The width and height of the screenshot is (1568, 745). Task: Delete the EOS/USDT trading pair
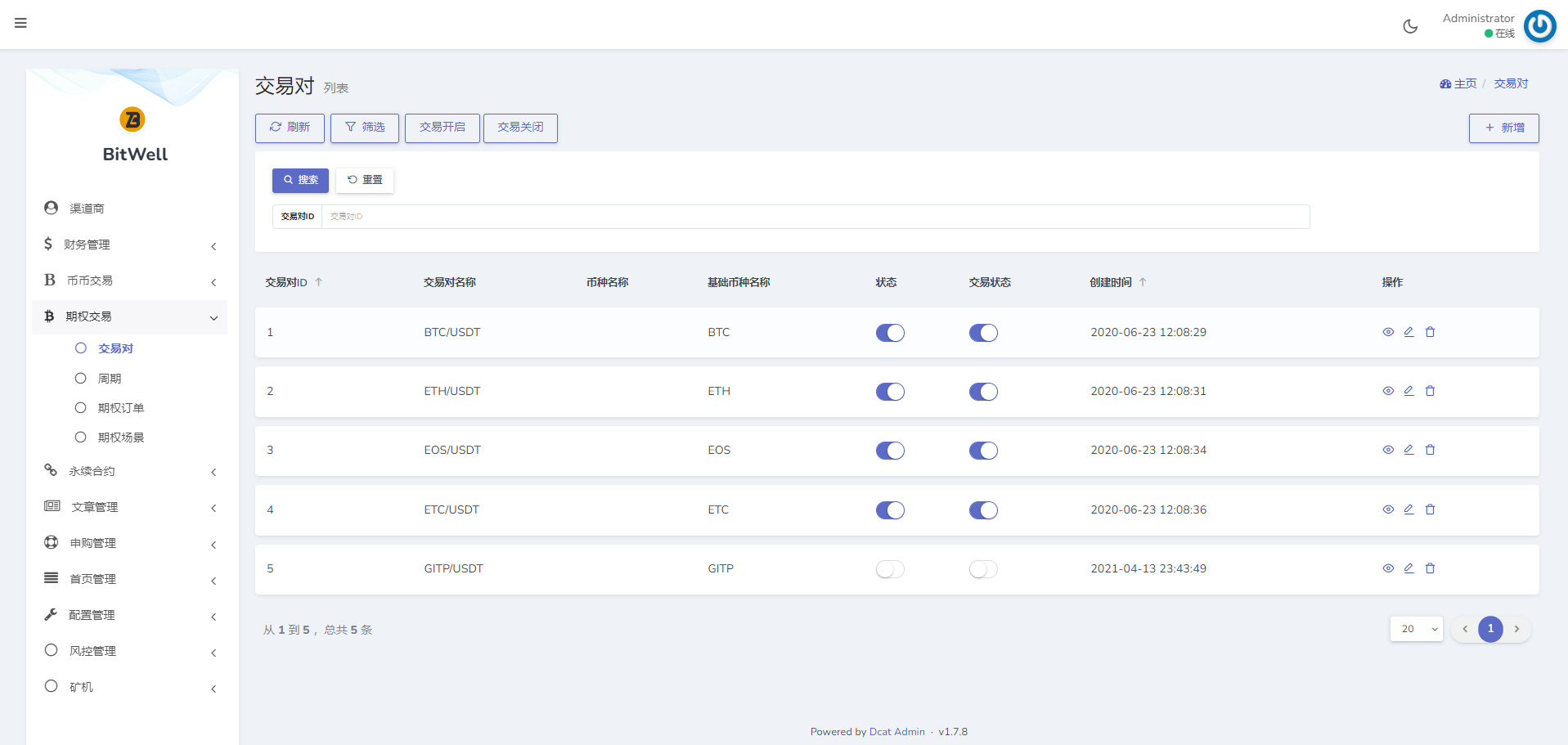(1430, 450)
